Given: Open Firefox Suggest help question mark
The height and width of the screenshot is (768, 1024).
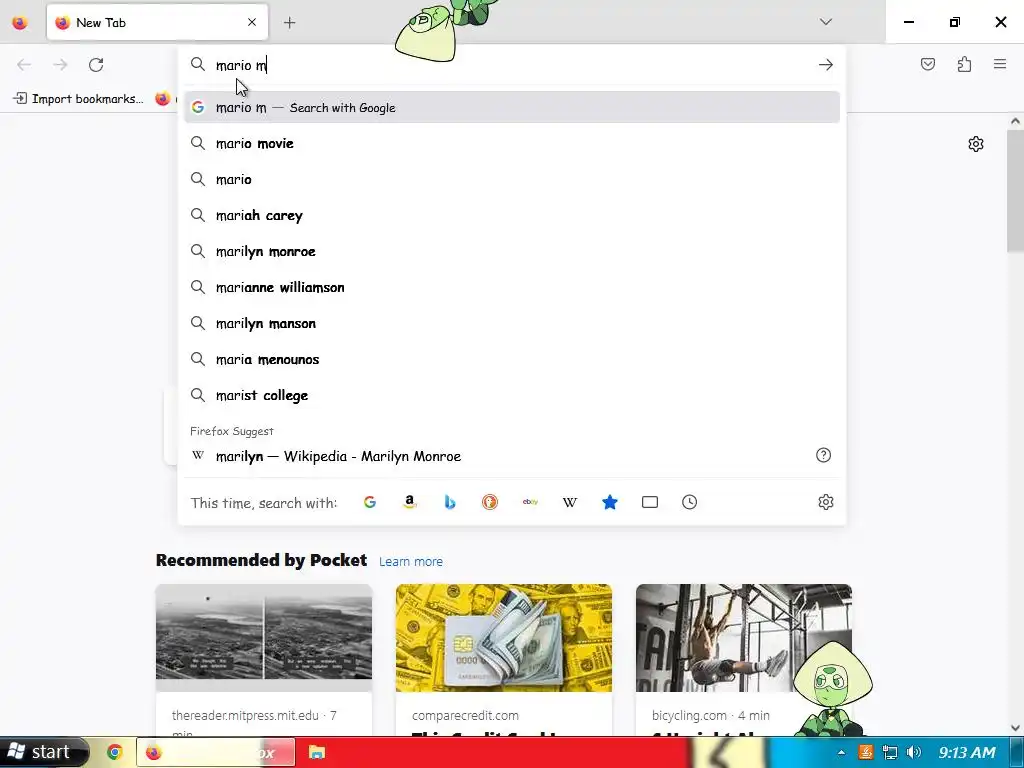Looking at the screenshot, I should [x=824, y=455].
